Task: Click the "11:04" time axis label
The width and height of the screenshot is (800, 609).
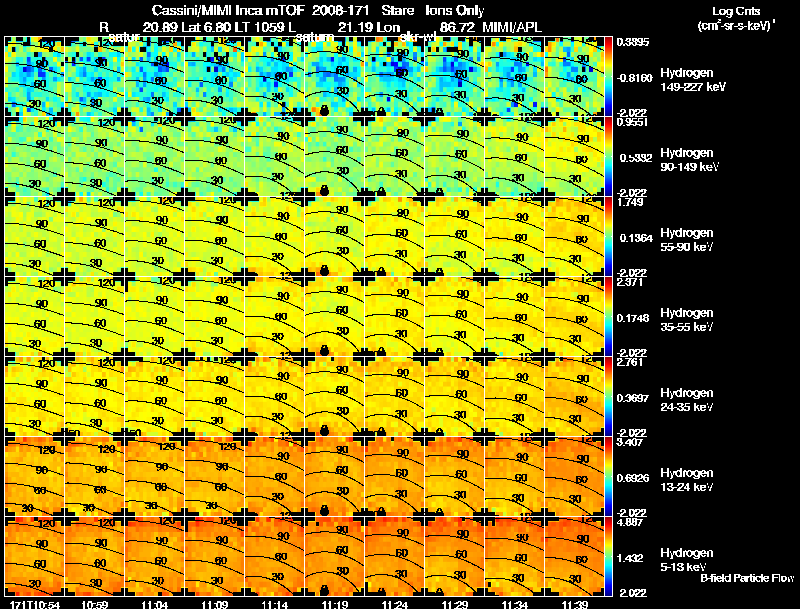Action: pos(154,604)
